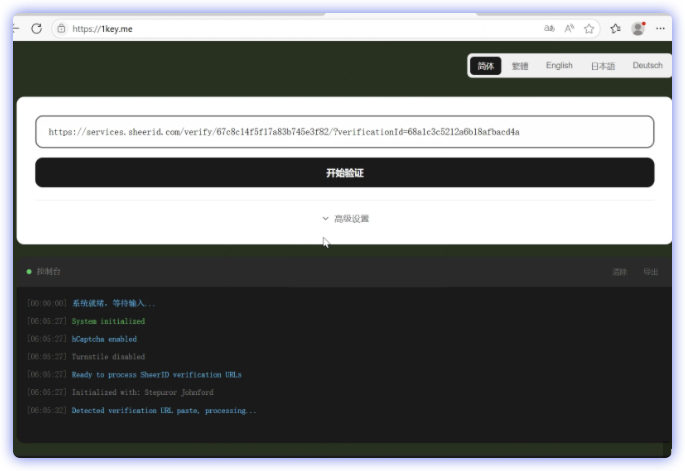Click the 导出 export console button

tap(650, 271)
